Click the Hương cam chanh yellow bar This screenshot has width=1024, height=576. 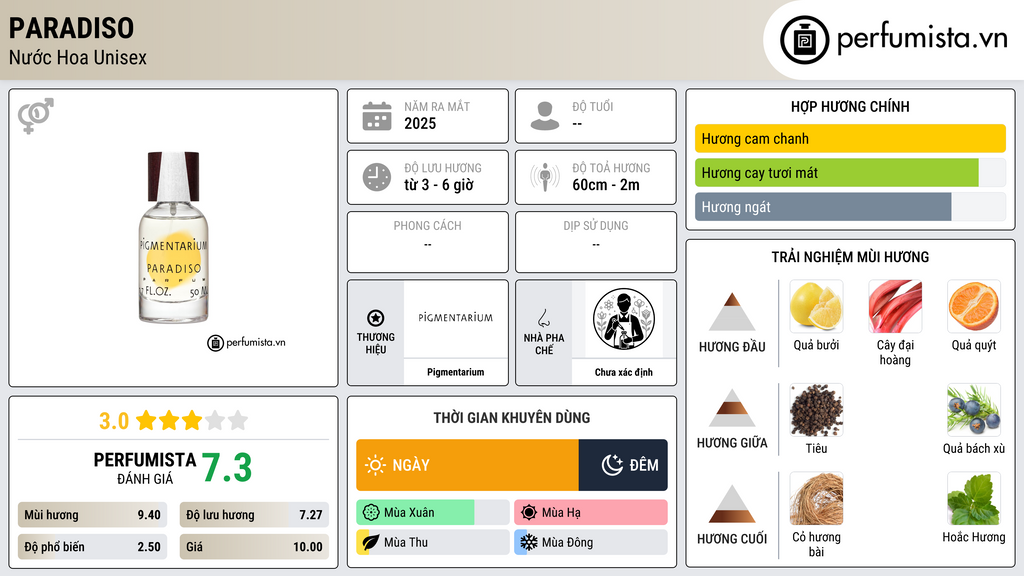850,138
